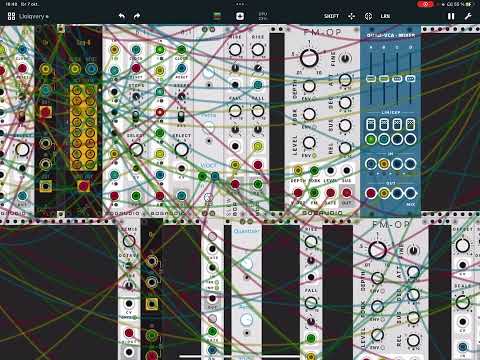Tap the three dots at top center
This screenshot has height=360, width=480.
240,4
